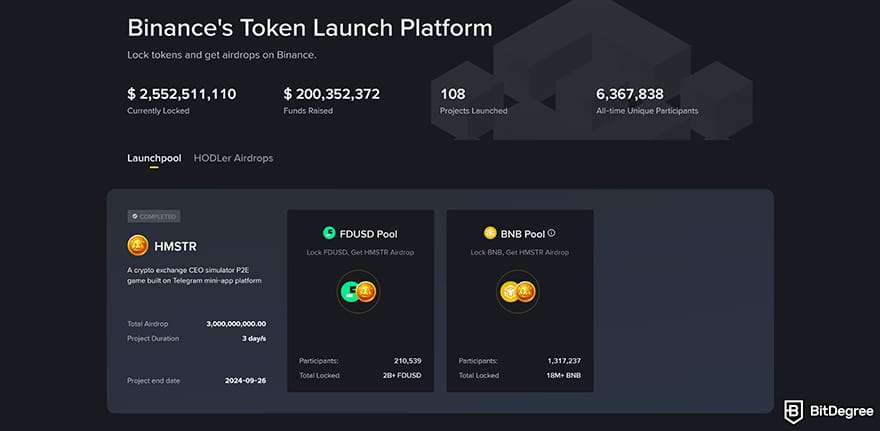Click the $ 200,352,372 Funds Raised value
Screen dimensions: 880x431
point(332,94)
